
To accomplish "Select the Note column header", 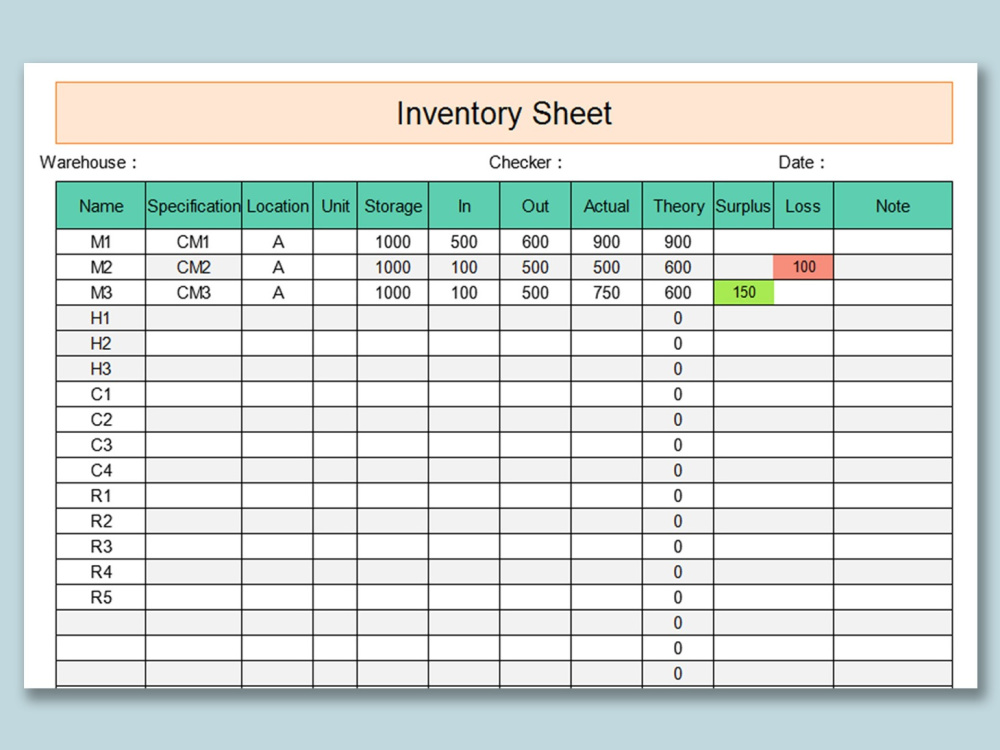I will [x=893, y=206].
